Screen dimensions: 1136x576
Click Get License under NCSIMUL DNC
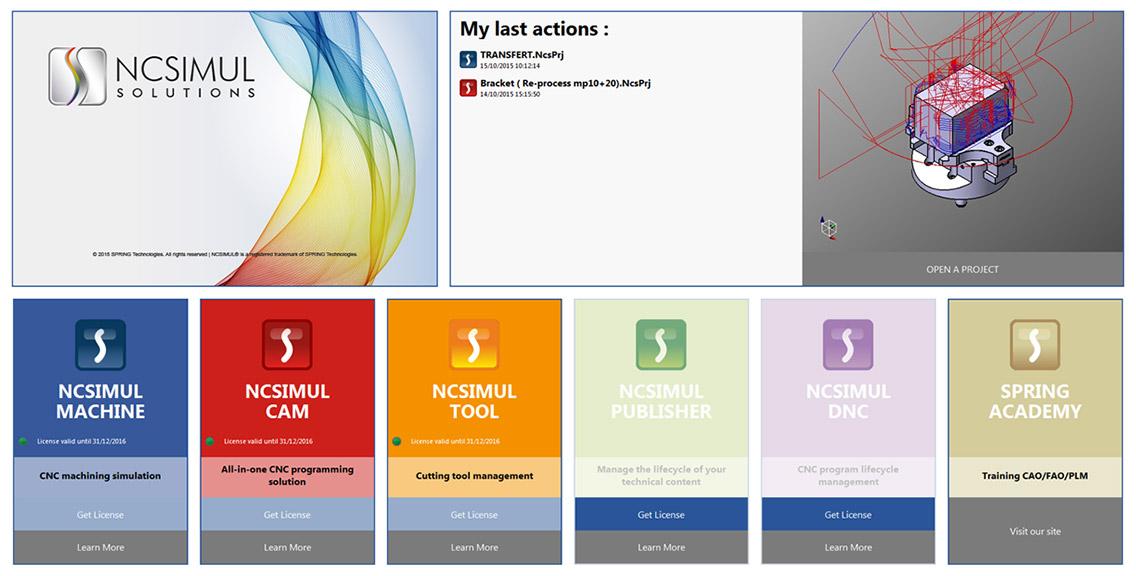(848, 515)
